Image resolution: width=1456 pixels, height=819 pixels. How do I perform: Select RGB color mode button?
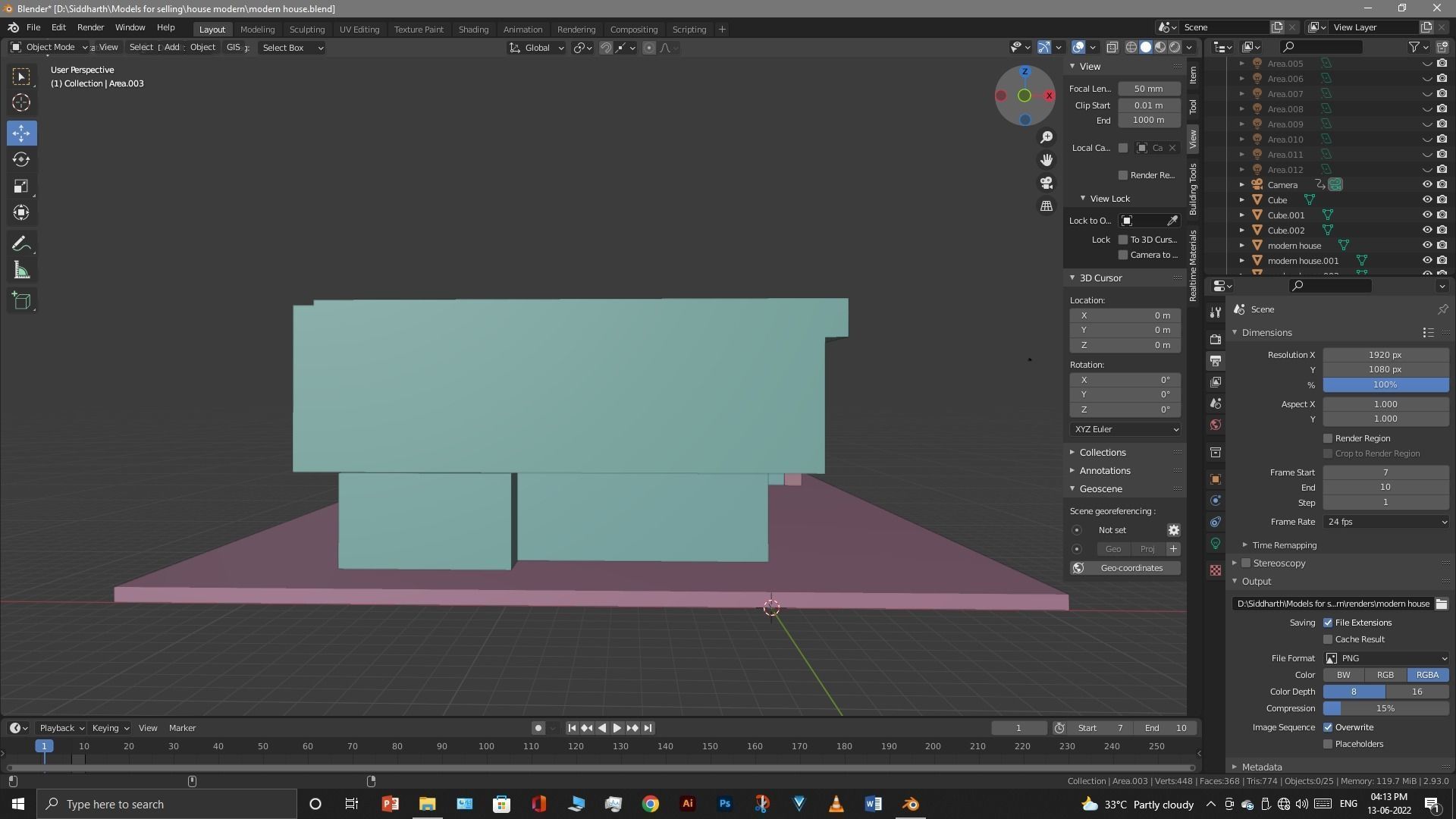(1385, 675)
